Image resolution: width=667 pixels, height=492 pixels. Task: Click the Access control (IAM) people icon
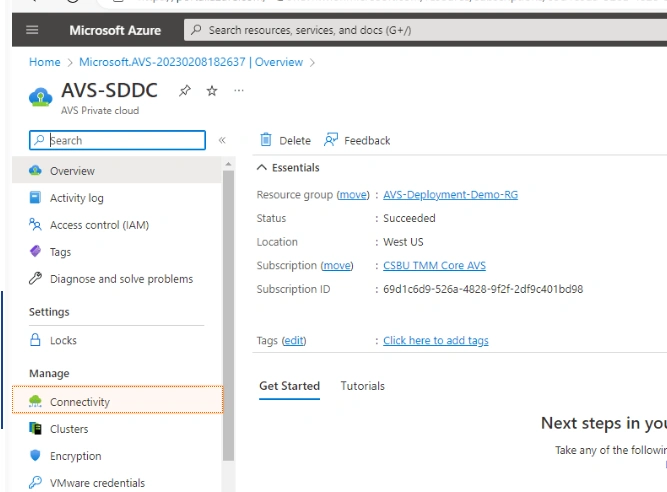coord(35,225)
